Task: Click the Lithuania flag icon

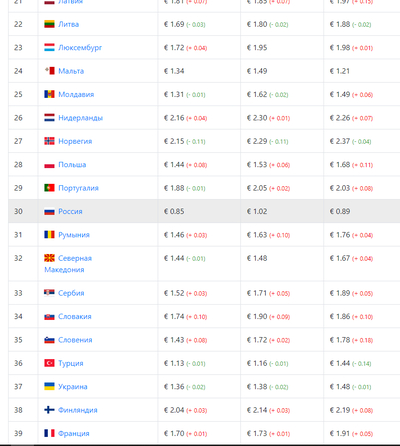Action: point(49,24)
